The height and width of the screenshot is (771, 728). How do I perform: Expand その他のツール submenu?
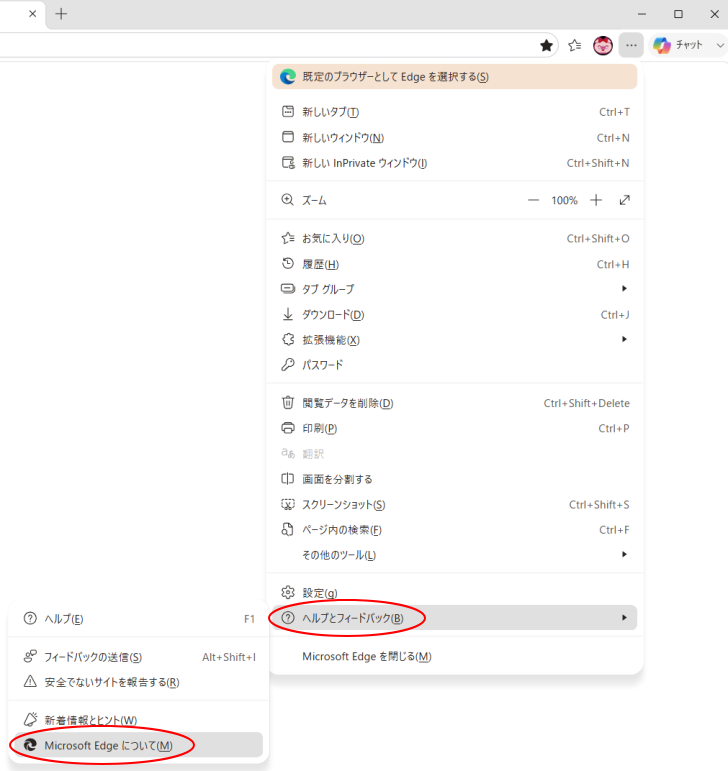point(454,555)
